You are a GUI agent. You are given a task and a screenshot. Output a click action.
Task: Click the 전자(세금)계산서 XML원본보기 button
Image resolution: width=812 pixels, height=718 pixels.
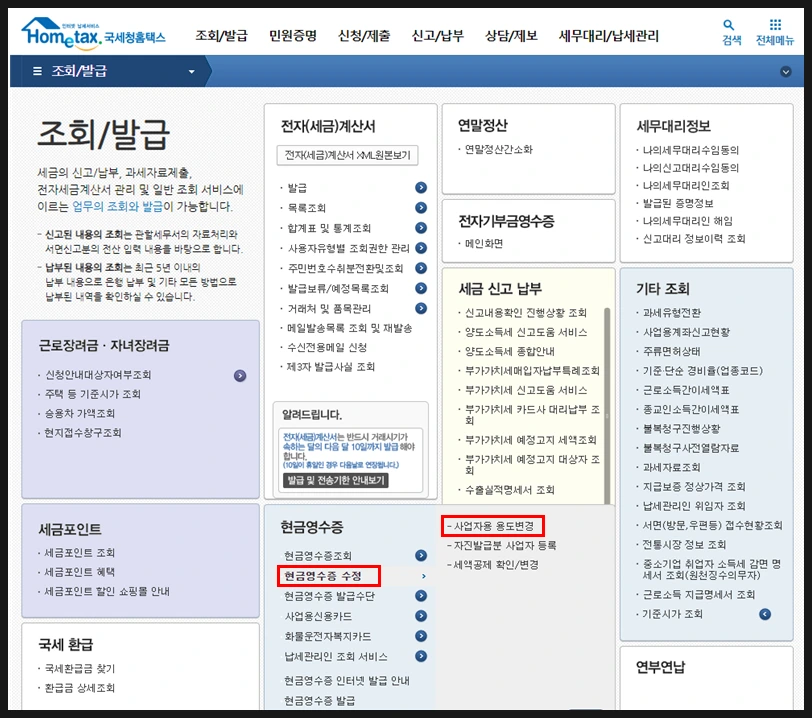[x=347, y=155]
